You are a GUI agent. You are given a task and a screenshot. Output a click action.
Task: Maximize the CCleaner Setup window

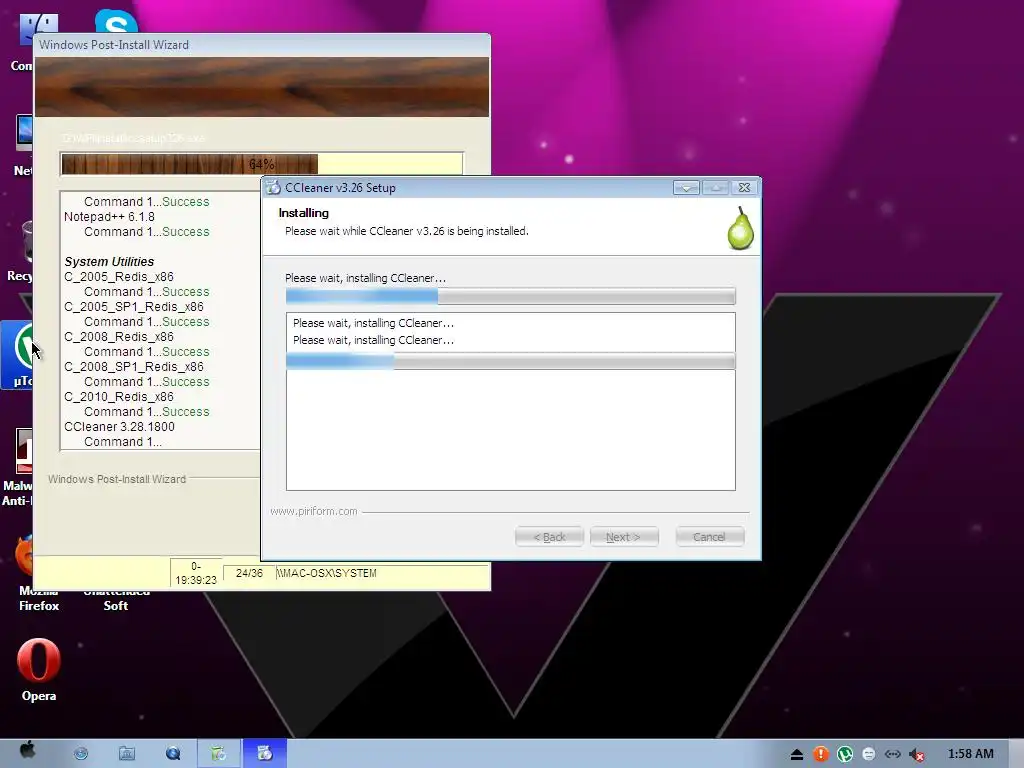pyautogui.click(x=716, y=187)
